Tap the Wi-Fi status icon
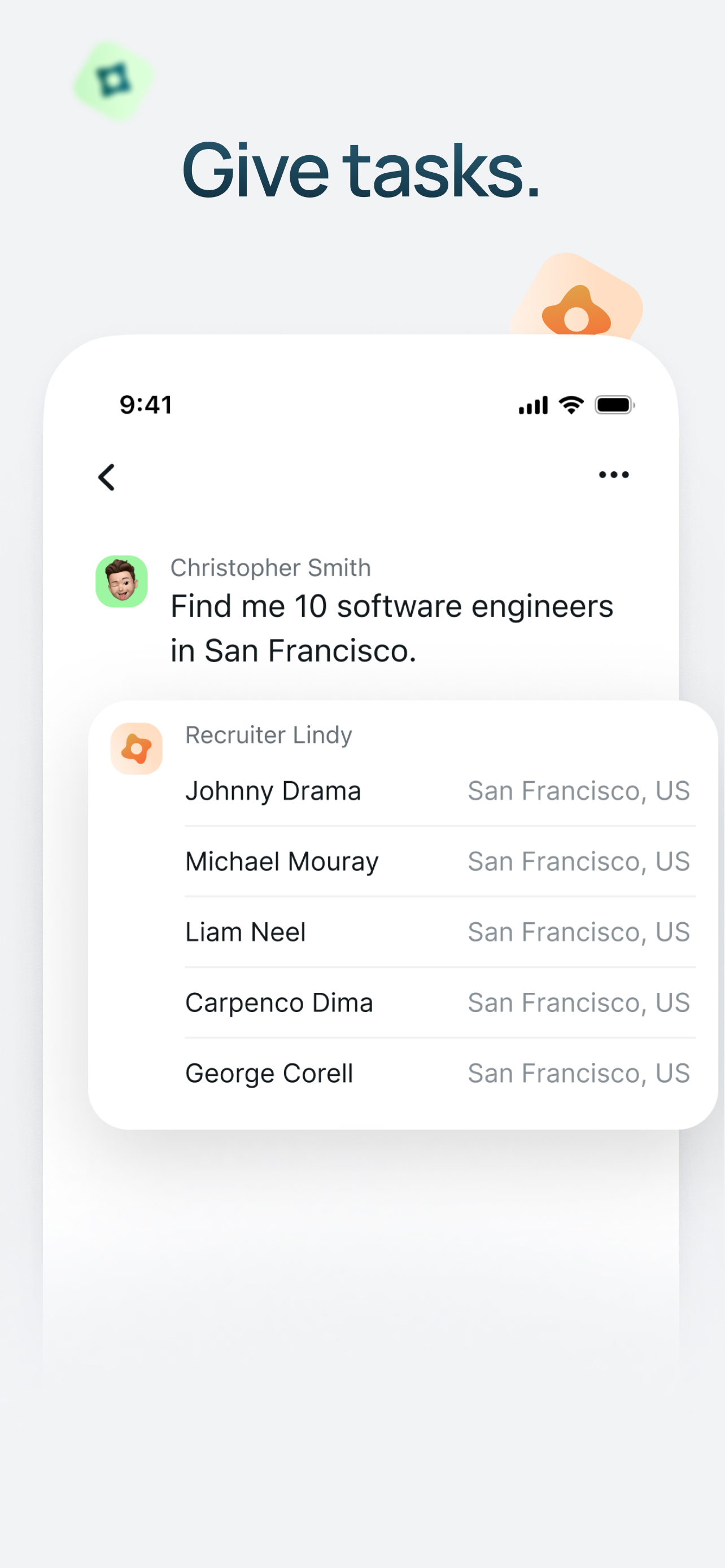 [x=571, y=405]
